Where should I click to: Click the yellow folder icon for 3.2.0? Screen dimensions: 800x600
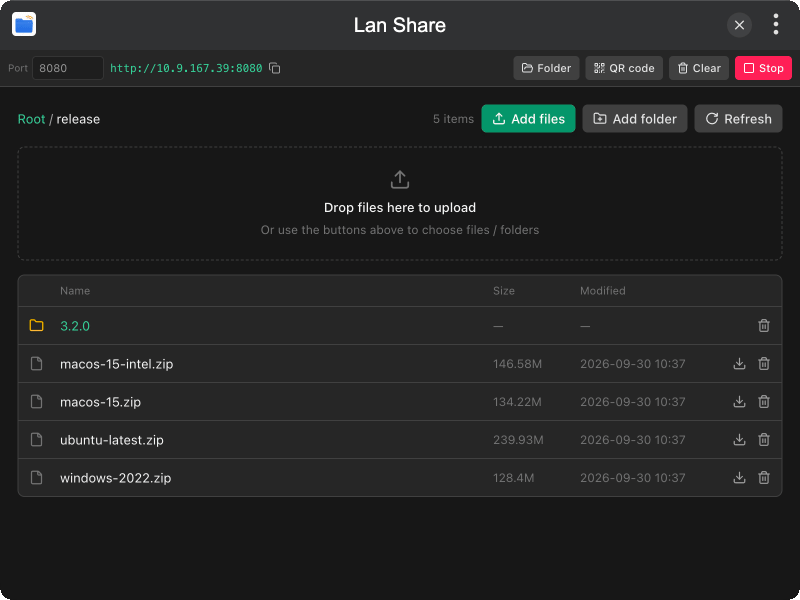click(x=36, y=325)
